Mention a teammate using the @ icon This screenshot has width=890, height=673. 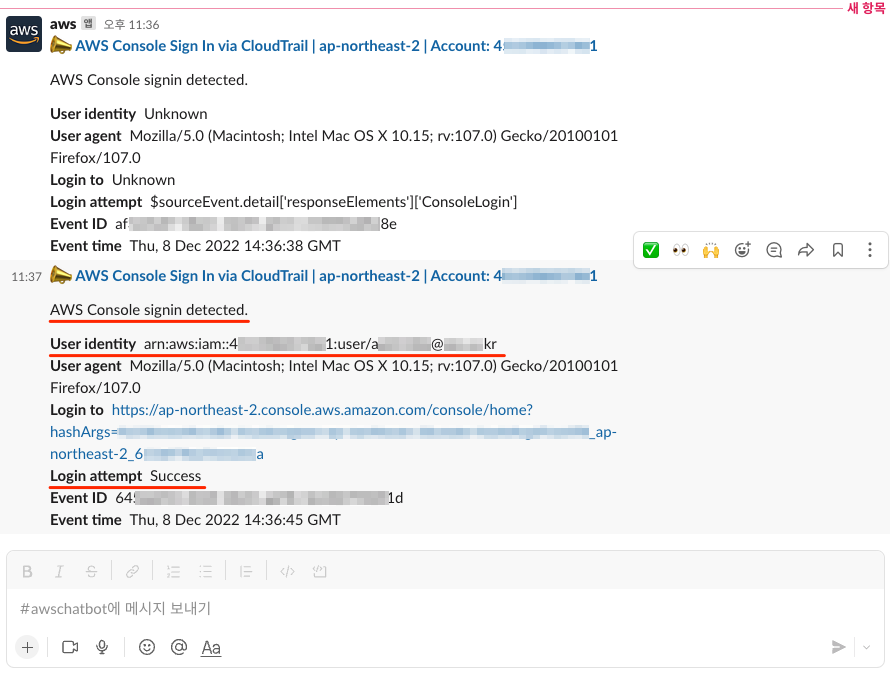(178, 647)
